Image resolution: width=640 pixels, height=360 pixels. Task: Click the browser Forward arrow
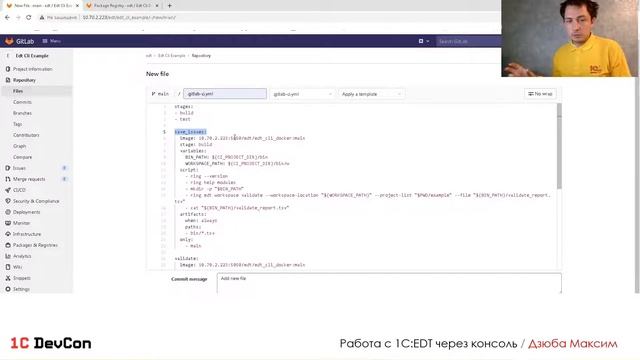(18, 18)
